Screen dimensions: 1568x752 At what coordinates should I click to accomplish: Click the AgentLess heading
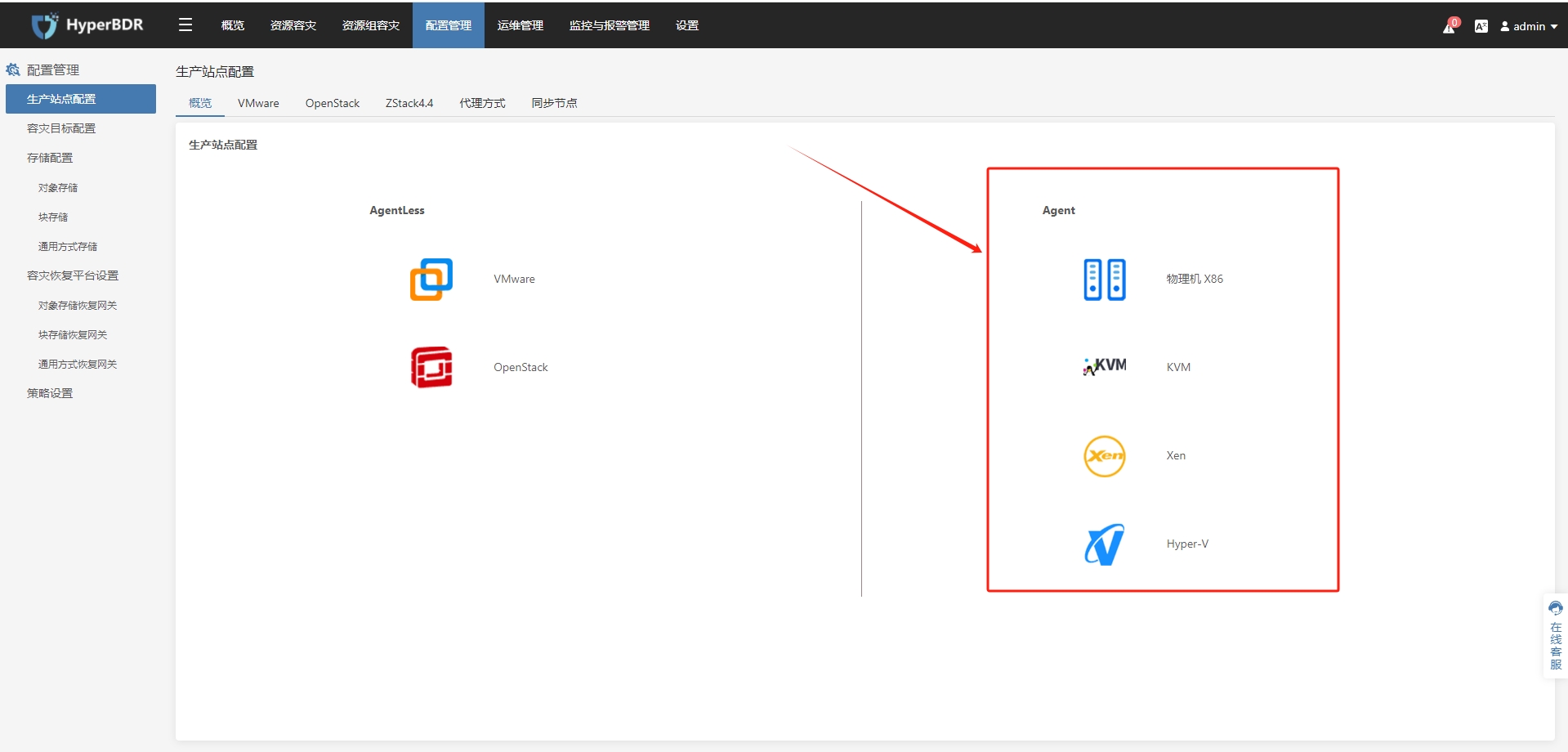point(397,211)
